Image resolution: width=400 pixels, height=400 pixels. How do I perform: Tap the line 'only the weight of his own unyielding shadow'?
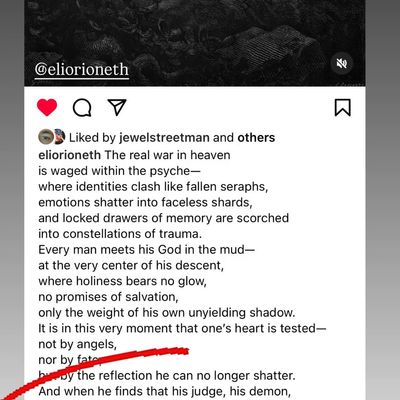pyautogui.click(x=167, y=313)
